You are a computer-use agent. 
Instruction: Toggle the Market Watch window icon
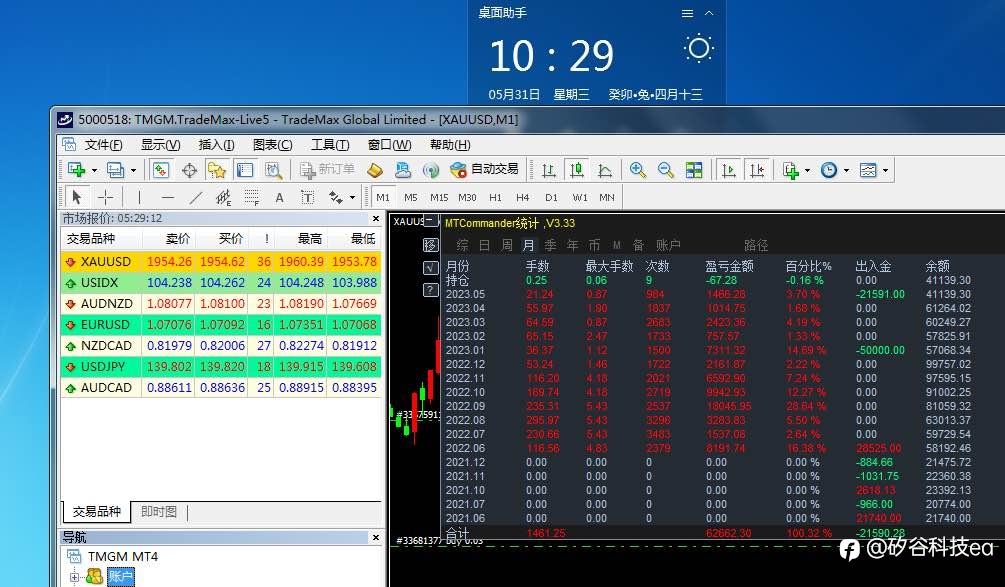[160, 170]
